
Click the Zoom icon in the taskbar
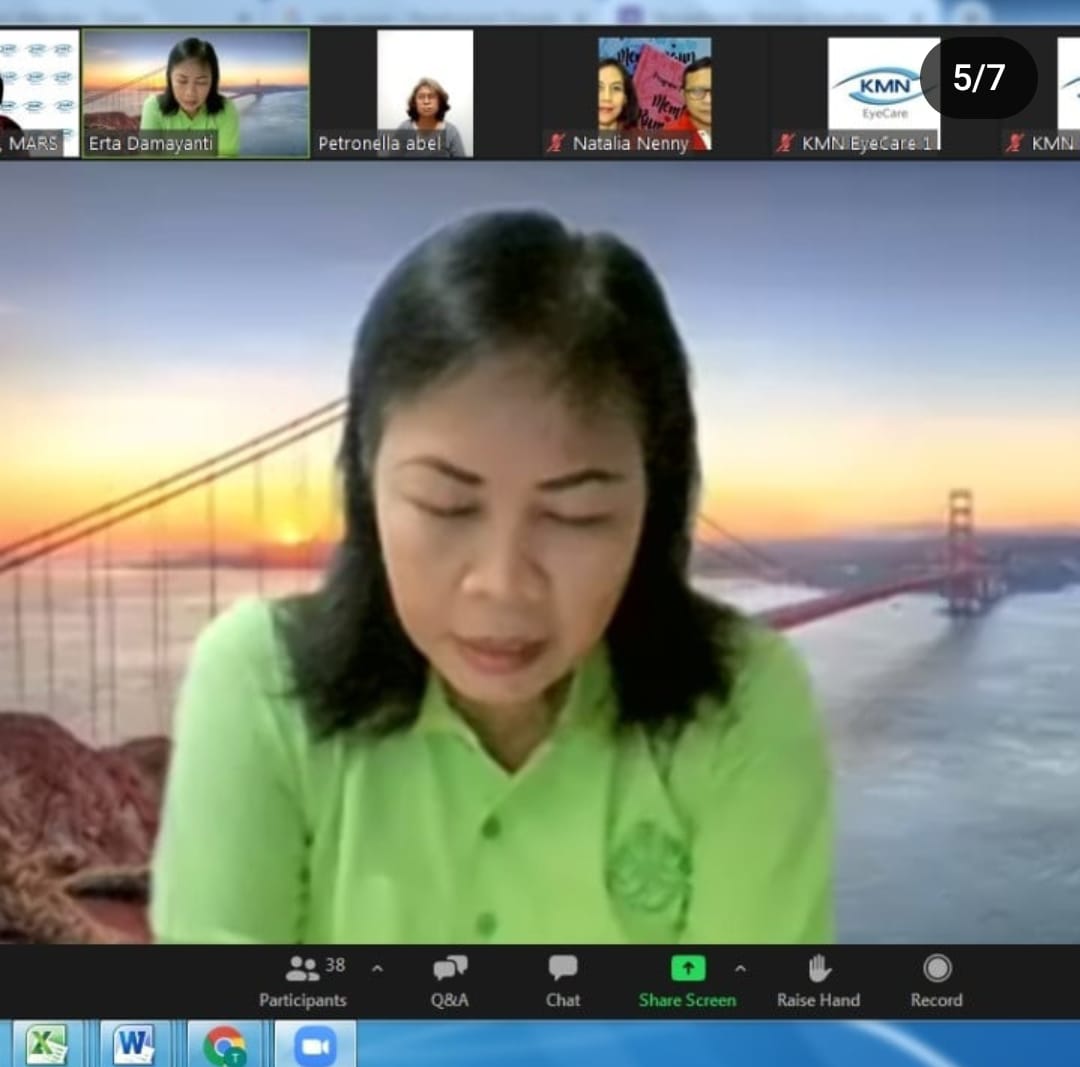315,1045
